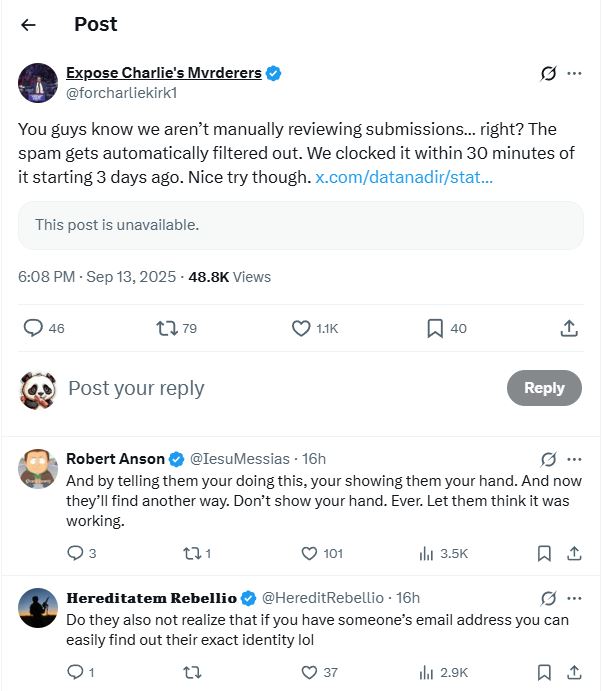View analytics on Robert Anson's reply (3.5K)

pos(427,553)
